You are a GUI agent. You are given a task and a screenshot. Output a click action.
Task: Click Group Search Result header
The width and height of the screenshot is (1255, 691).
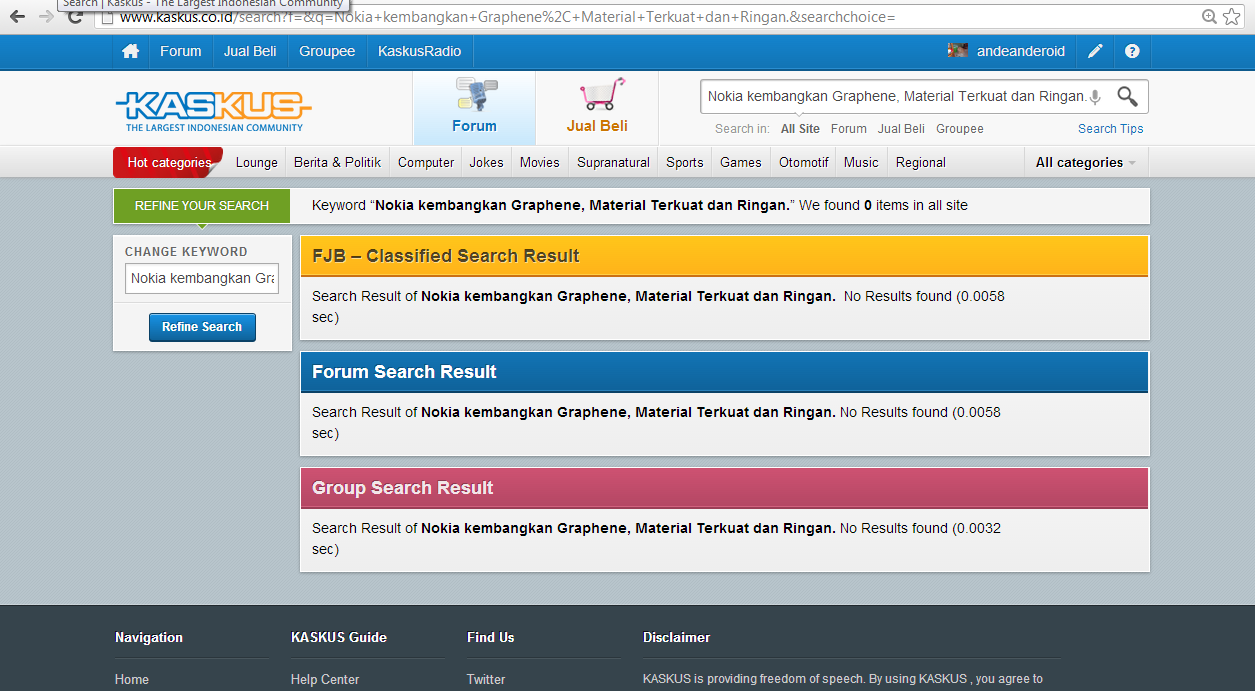click(725, 488)
